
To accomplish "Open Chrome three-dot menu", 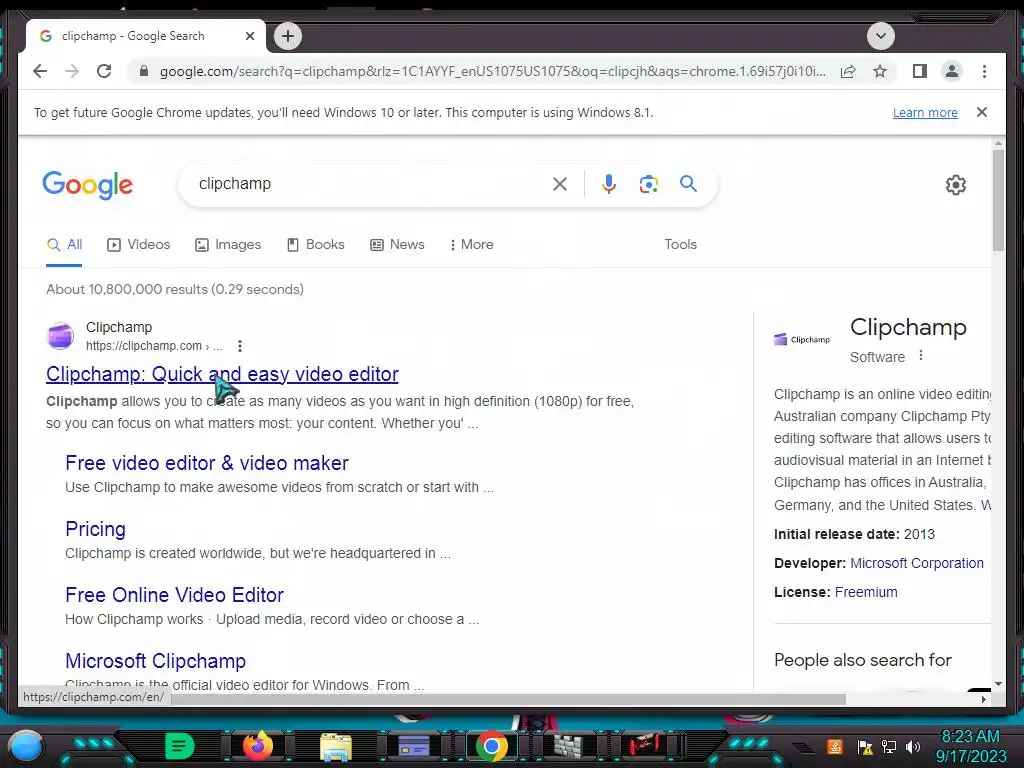I will coord(984,71).
